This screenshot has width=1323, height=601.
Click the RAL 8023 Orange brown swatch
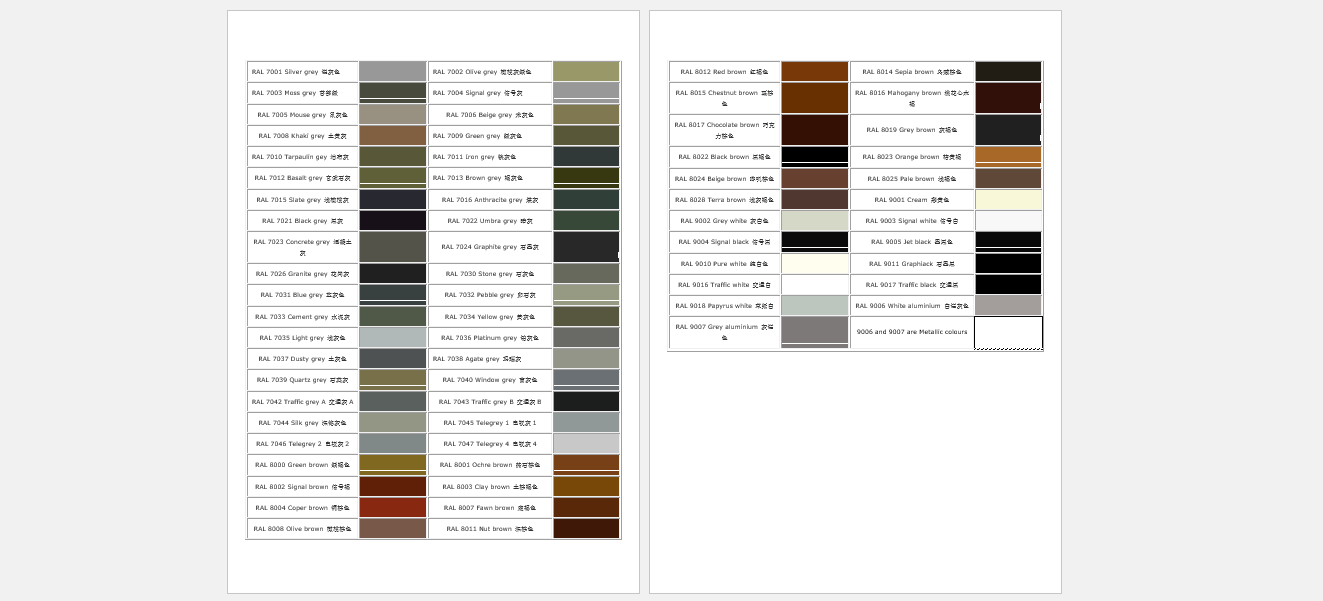pyautogui.click(x=1008, y=156)
